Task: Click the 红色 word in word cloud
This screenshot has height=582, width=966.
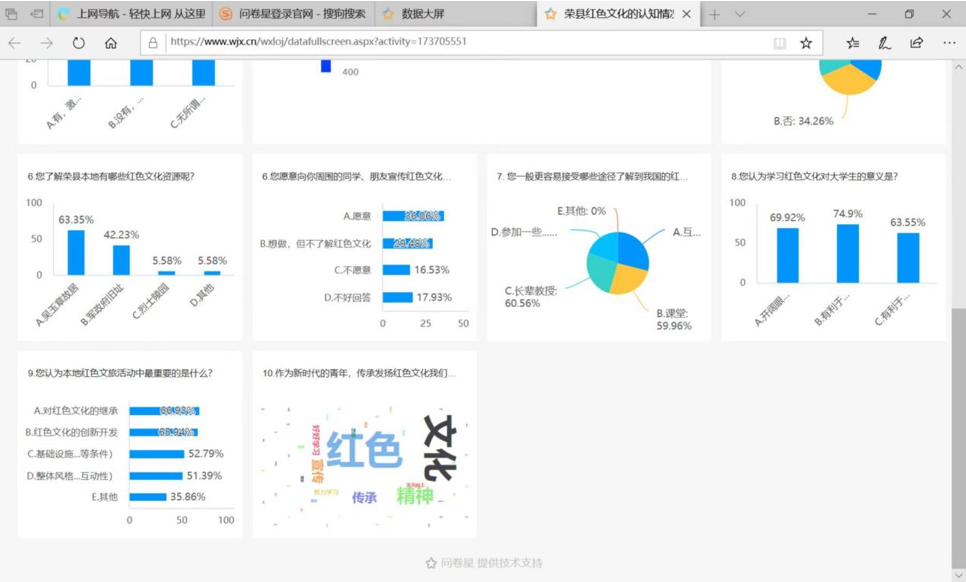Action: tap(363, 450)
